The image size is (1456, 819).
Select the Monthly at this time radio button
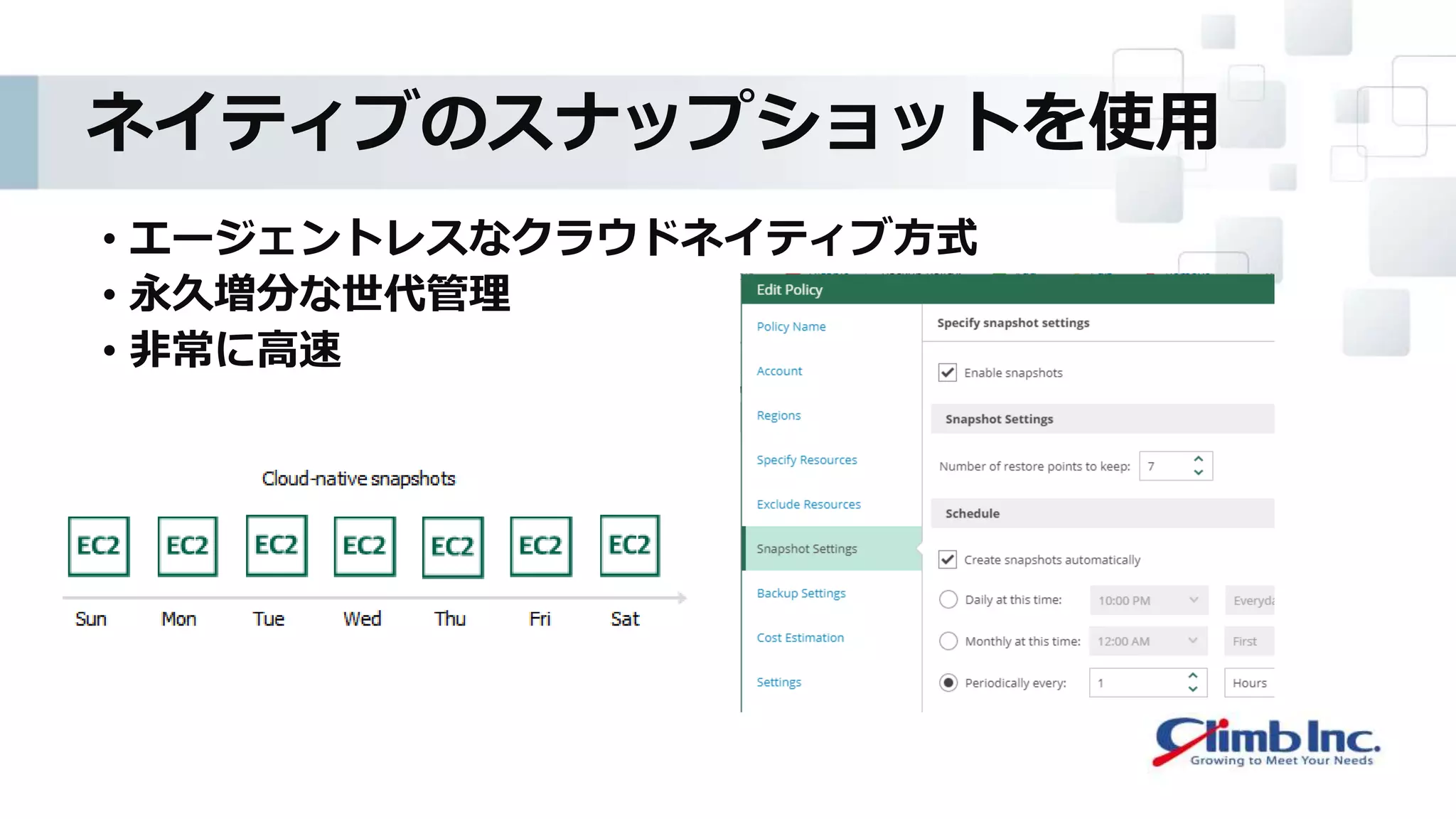pyautogui.click(x=948, y=641)
